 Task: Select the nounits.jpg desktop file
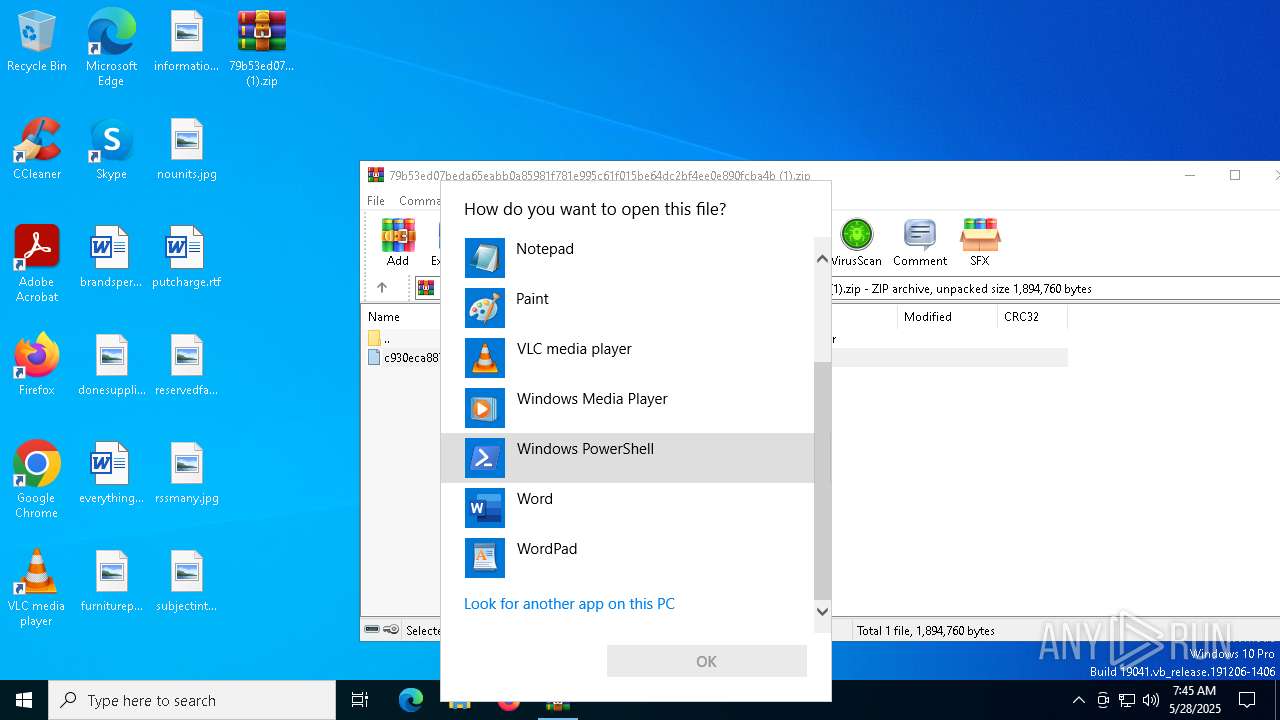pos(187,150)
